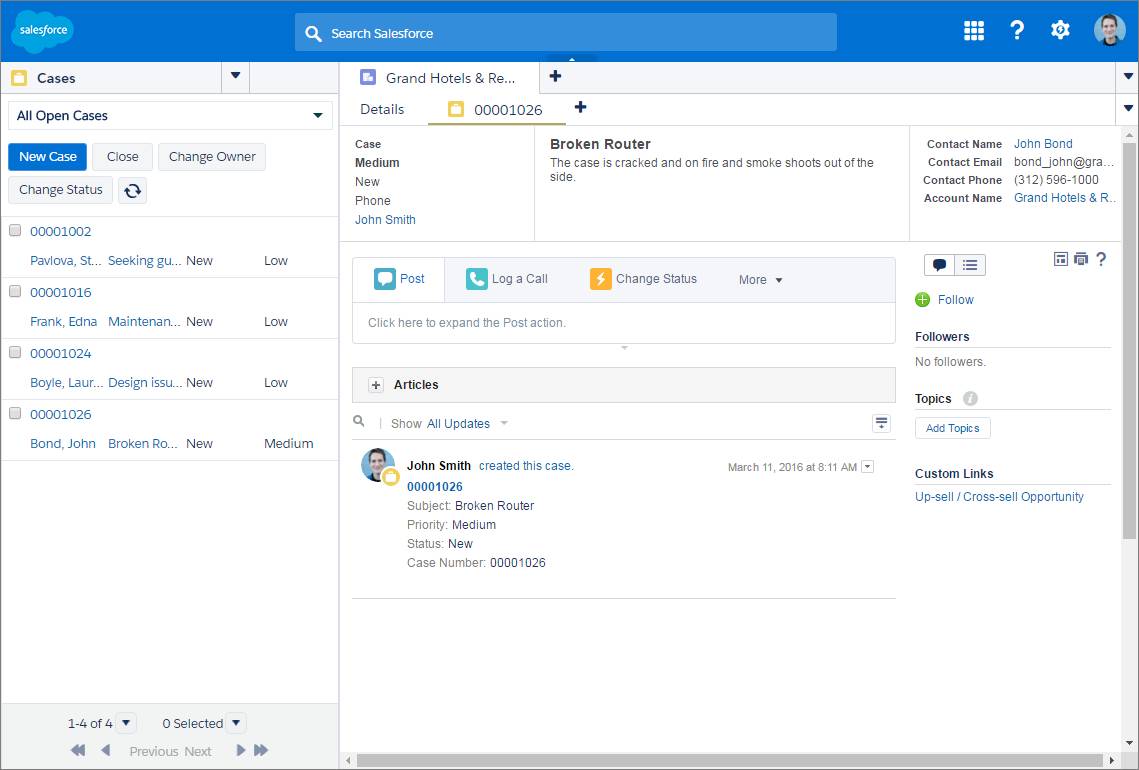The width and height of the screenshot is (1139, 770).
Task: Open the Up-sell / Cross-sell Opportunity link
Action: [x=1000, y=497]
